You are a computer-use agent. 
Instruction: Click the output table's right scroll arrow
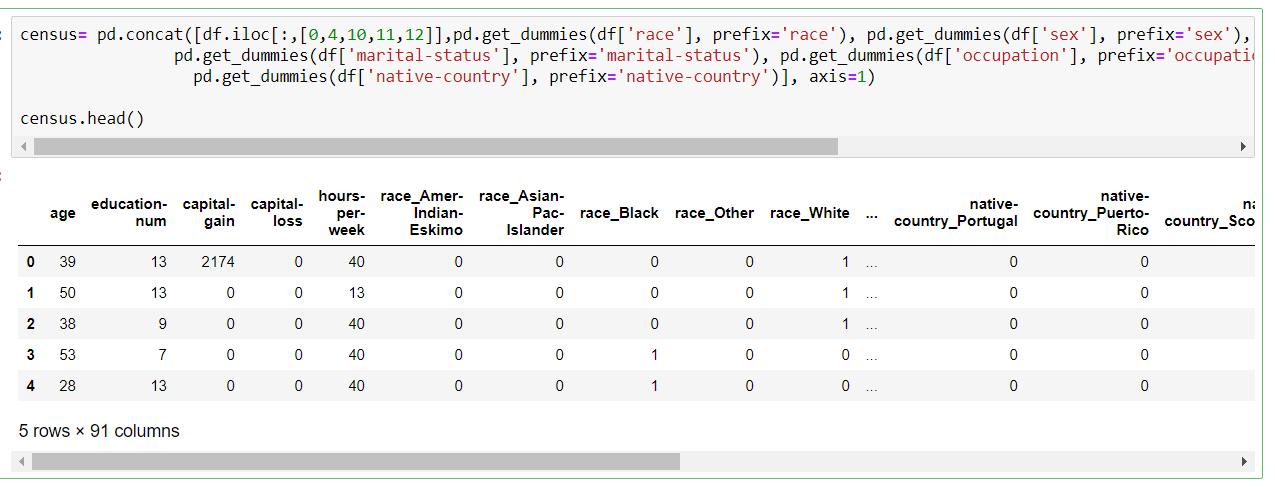click(x=1244, y=462)
